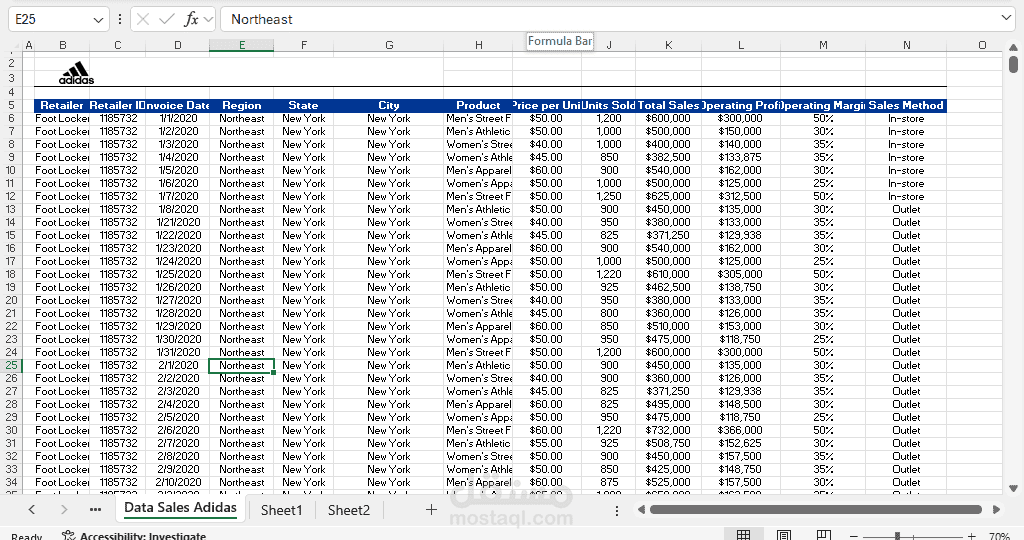Click the Insert Function fx icon

(x=191, y=20)
